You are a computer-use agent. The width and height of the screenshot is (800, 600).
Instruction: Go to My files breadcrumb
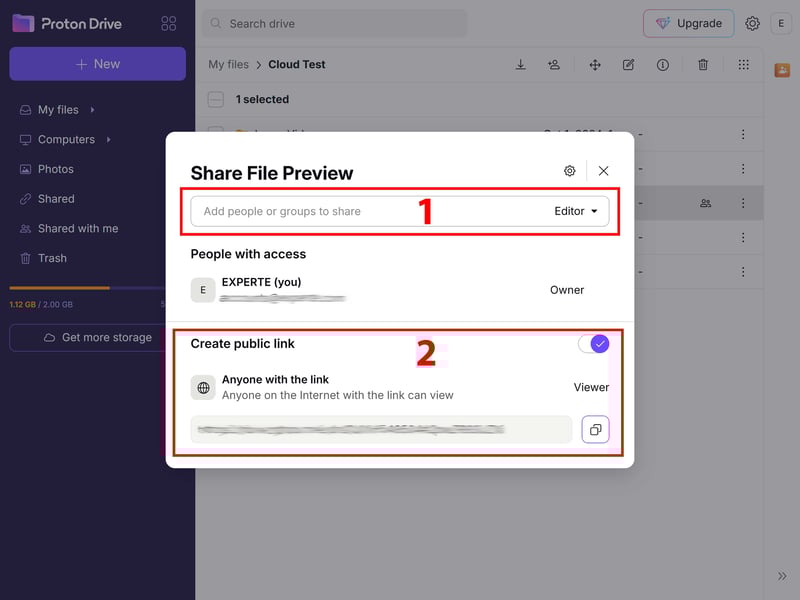pos(228,65)
